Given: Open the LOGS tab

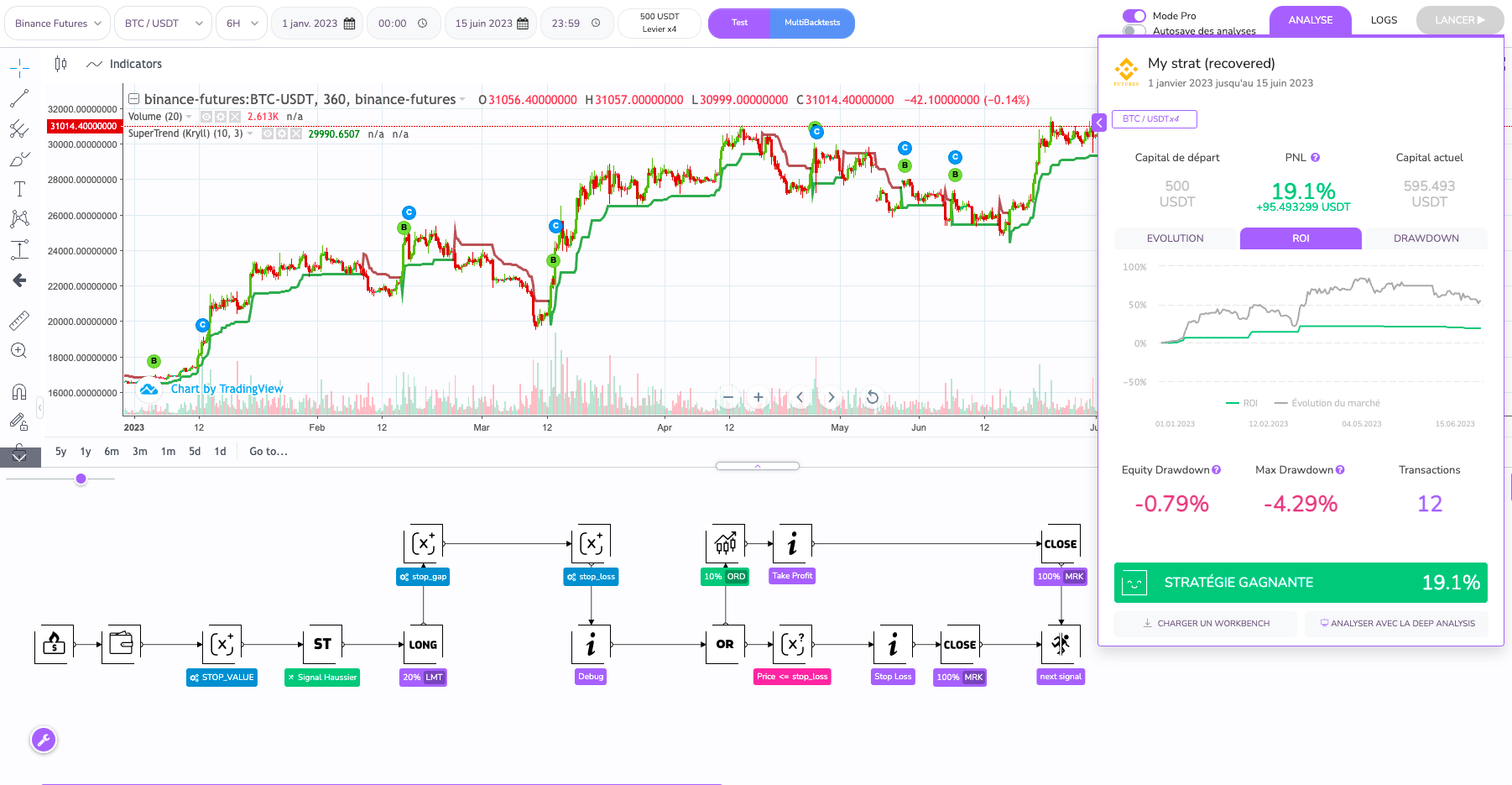Looking at the screenshot, I should tap(1384, 20).
